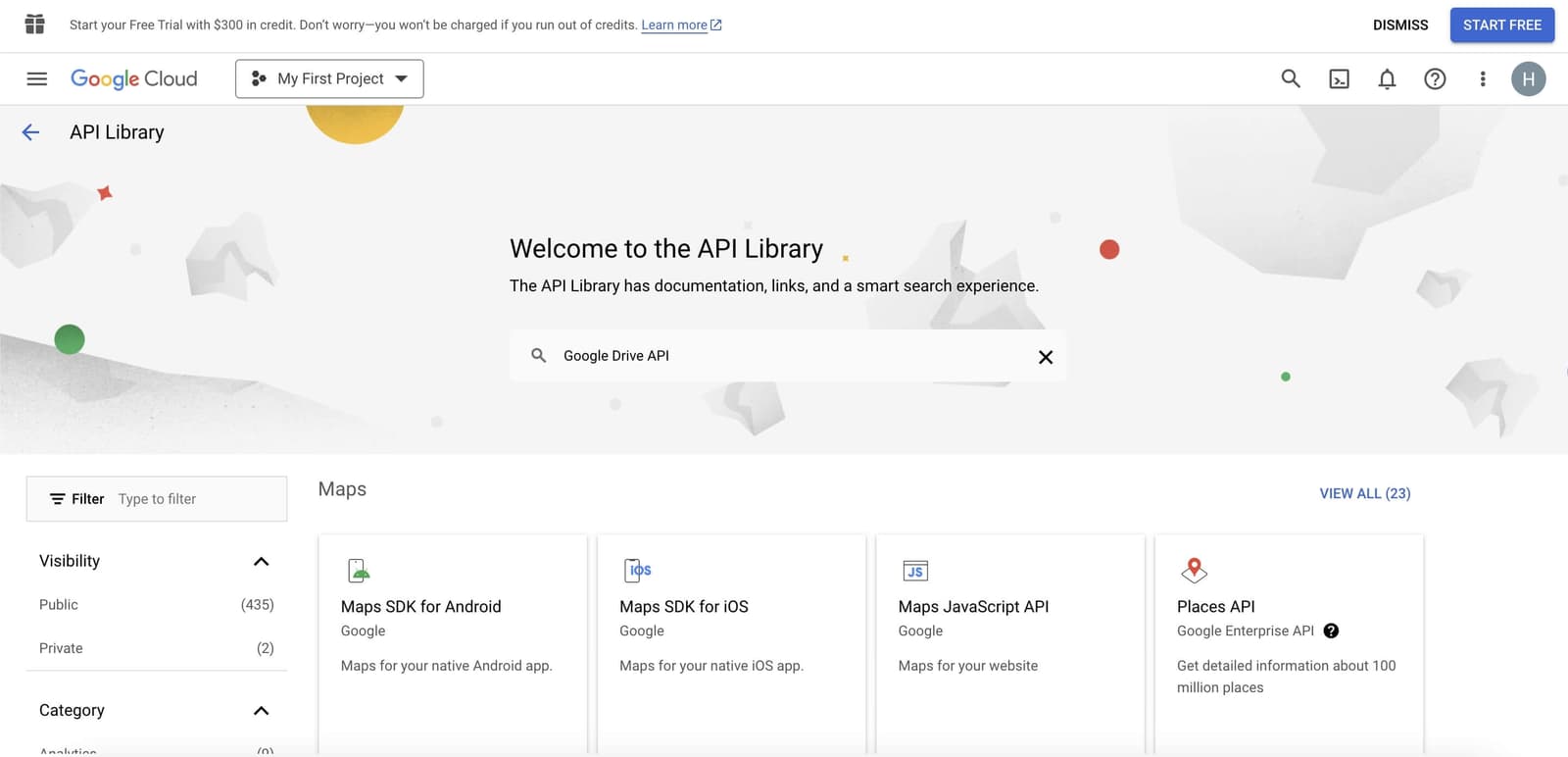Click the Private count (2)

point(266,648)
